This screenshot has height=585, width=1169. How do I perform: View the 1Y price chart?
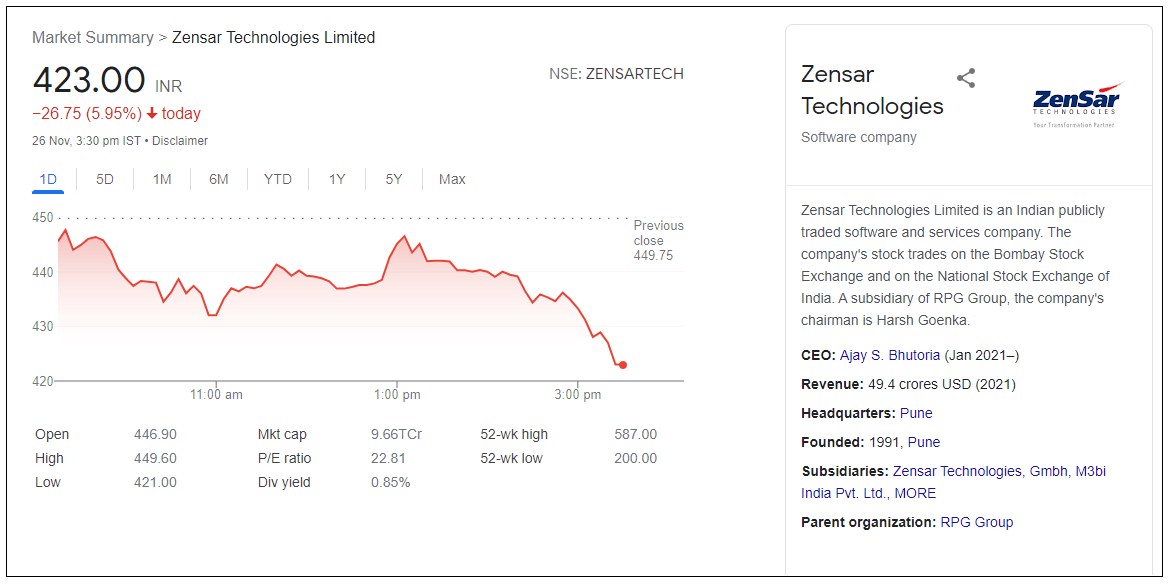coord(337,179)
